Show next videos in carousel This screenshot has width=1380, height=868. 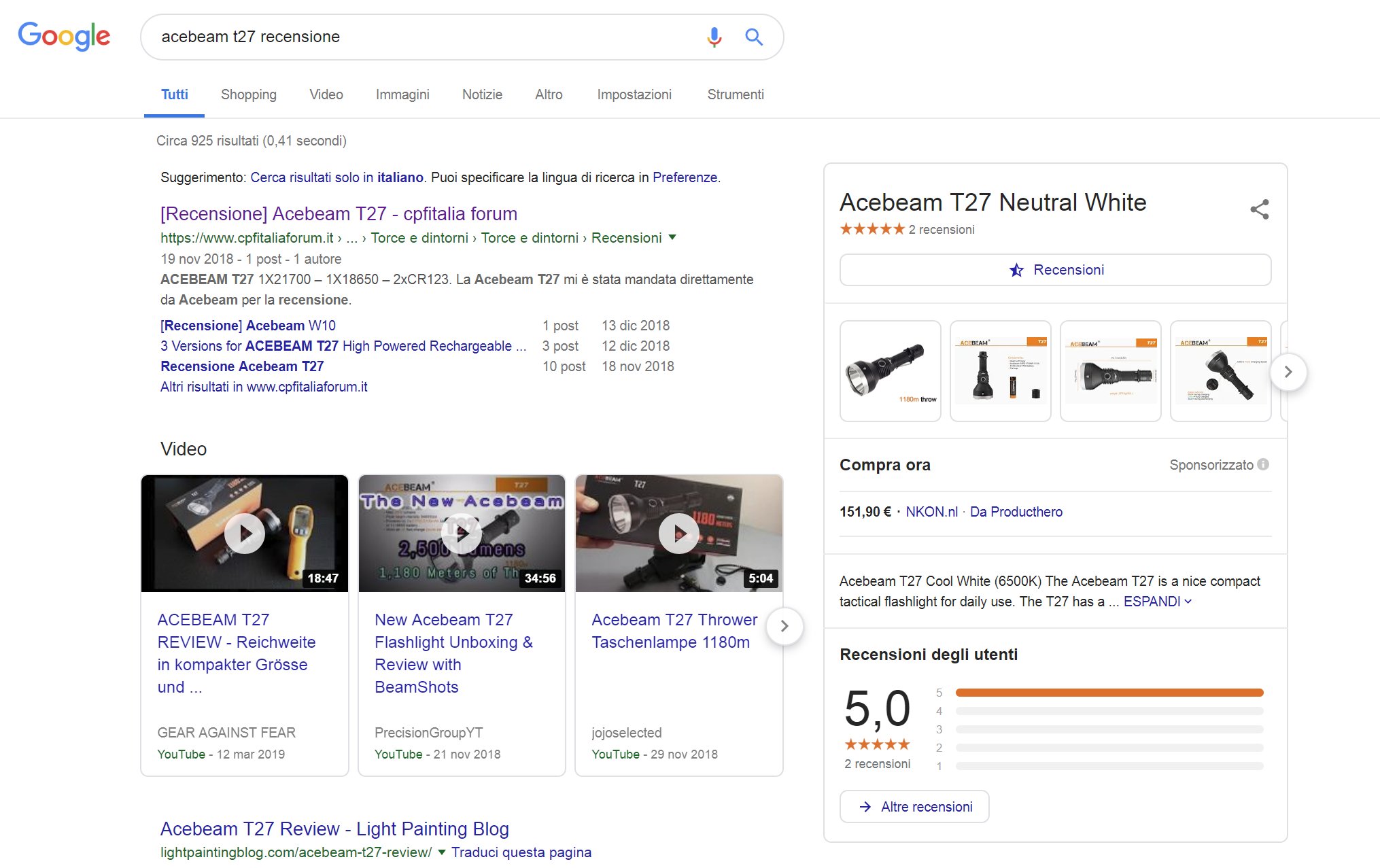tap(784, 626)
